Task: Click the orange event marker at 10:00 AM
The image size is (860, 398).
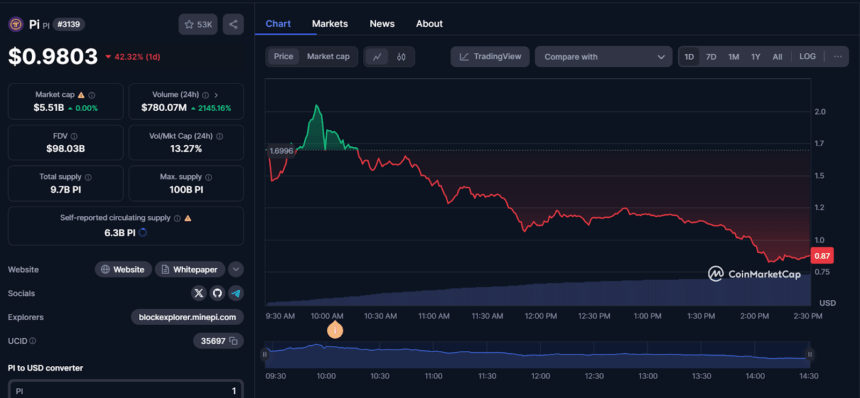Action: 335,330
